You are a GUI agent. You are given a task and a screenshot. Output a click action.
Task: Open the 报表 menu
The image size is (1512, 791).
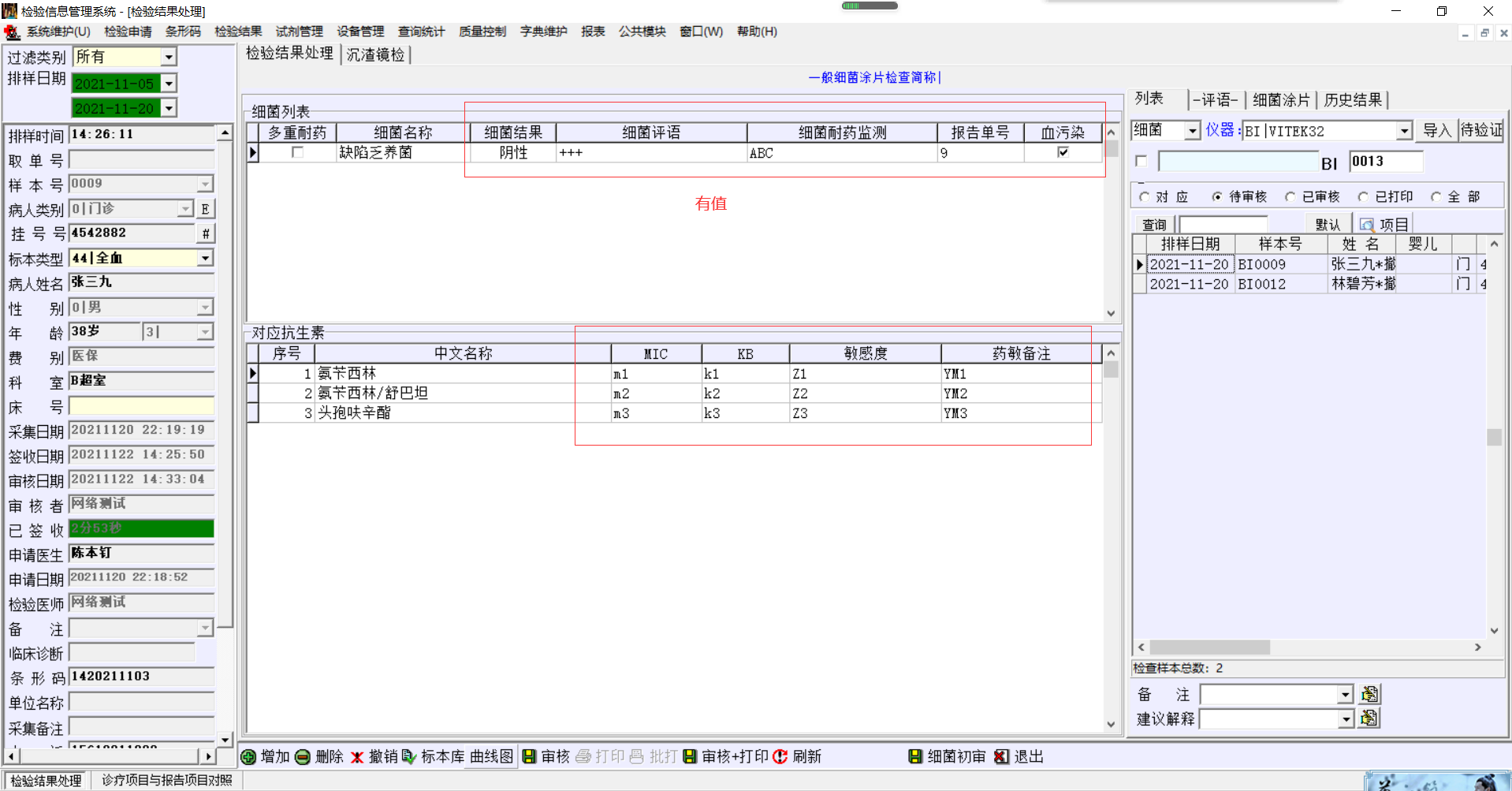pos(593,32)
